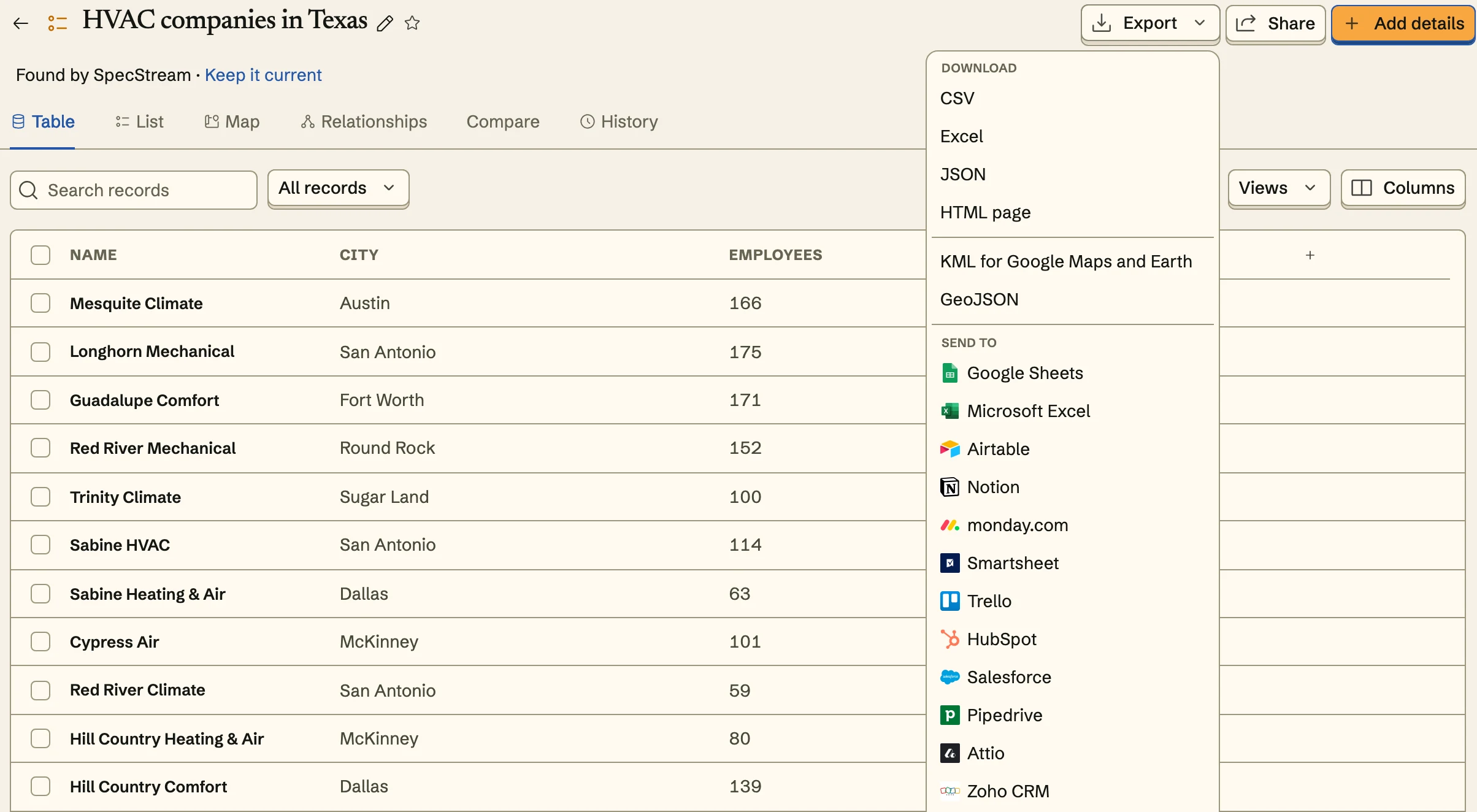Send data to Smartsheet
Screen dimensions: 1477x812
pyautogui.click(x=1072, y=563)
